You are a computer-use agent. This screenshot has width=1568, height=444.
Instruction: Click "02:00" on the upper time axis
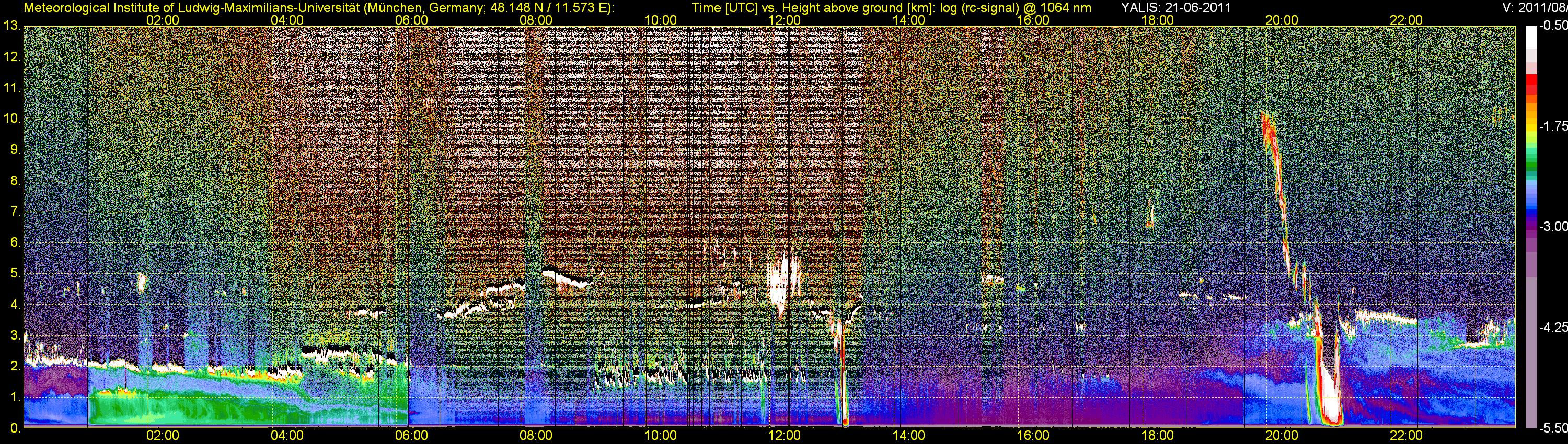tap(163, 20)
